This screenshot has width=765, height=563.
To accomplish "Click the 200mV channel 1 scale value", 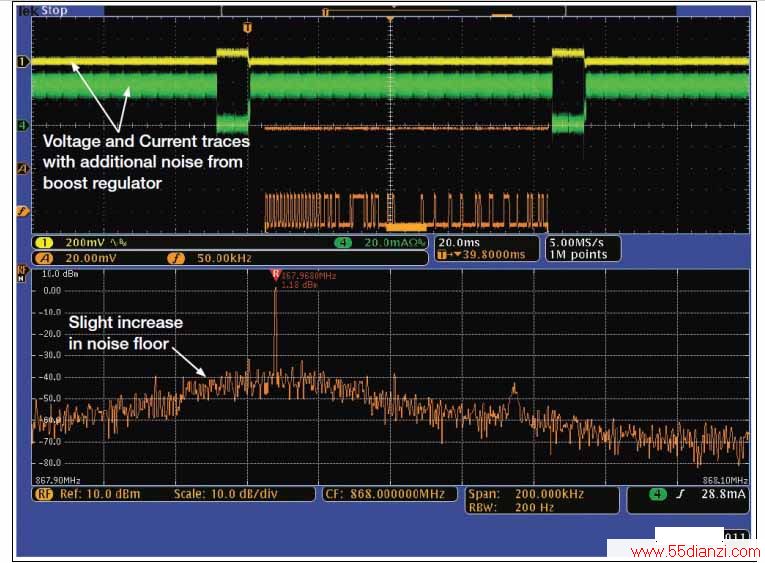I will tap(85, 242).
